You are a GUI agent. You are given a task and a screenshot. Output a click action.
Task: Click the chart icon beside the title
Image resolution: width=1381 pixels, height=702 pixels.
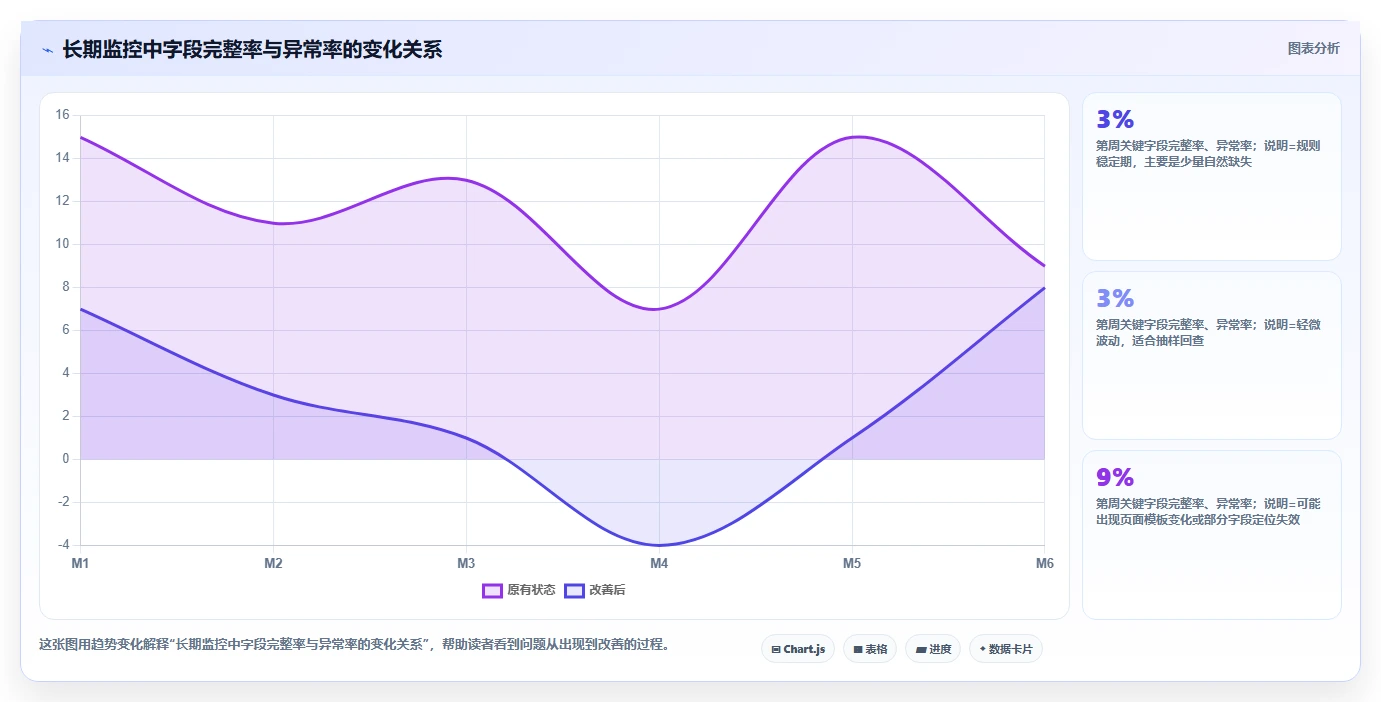pyautogui.click(x=47, y=50)
